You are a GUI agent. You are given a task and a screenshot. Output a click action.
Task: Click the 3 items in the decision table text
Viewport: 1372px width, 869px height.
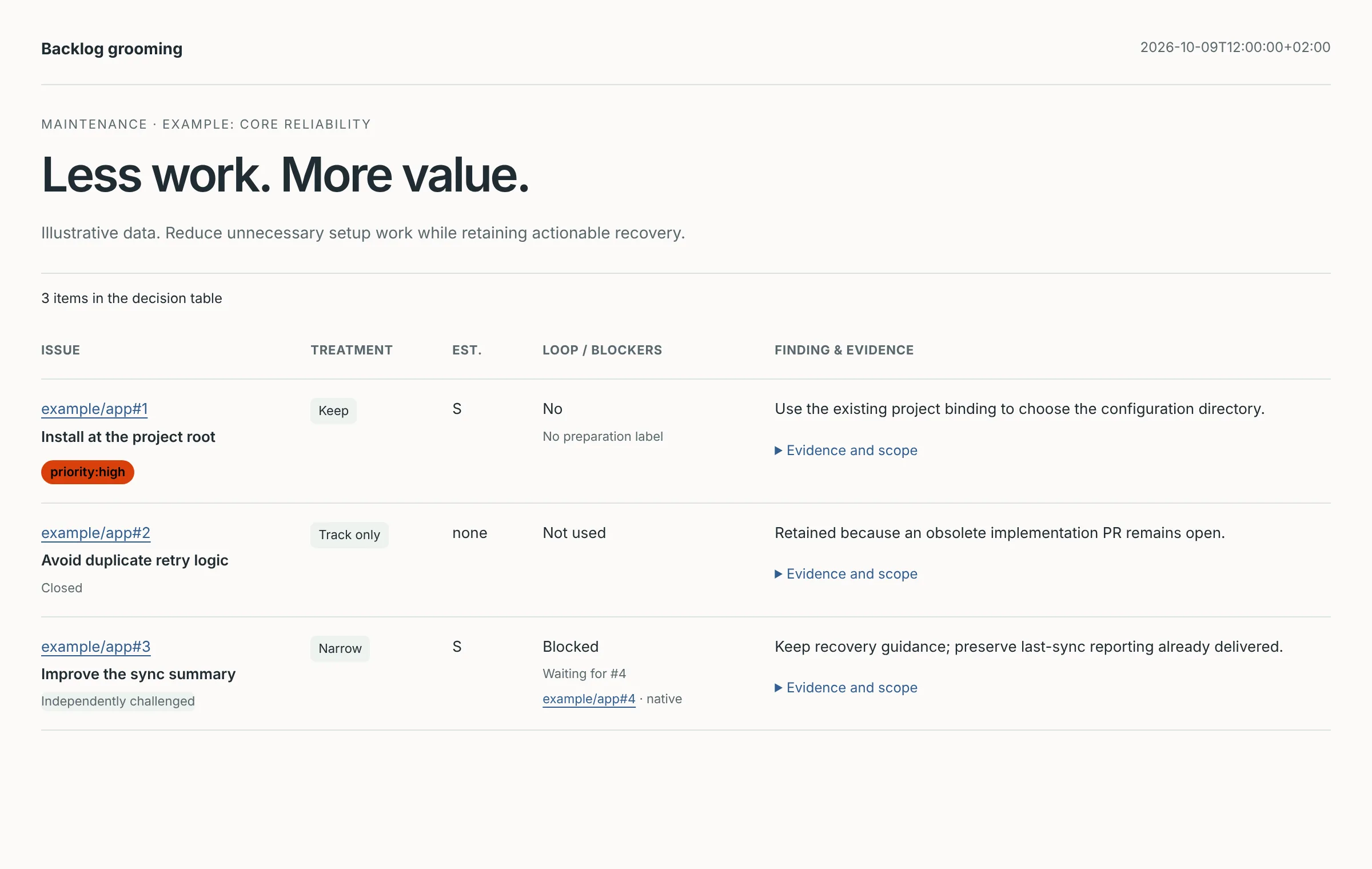pos(131,298)
